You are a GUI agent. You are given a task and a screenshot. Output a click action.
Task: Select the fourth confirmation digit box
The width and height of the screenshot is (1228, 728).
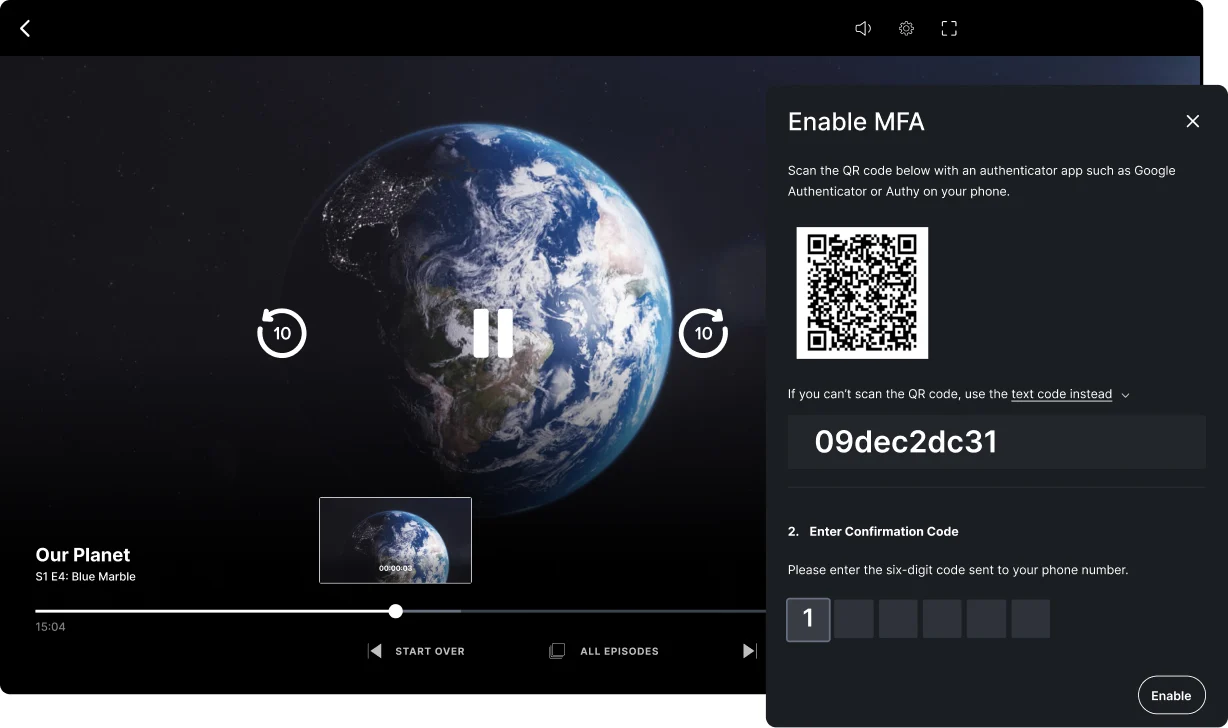(942, 619)
